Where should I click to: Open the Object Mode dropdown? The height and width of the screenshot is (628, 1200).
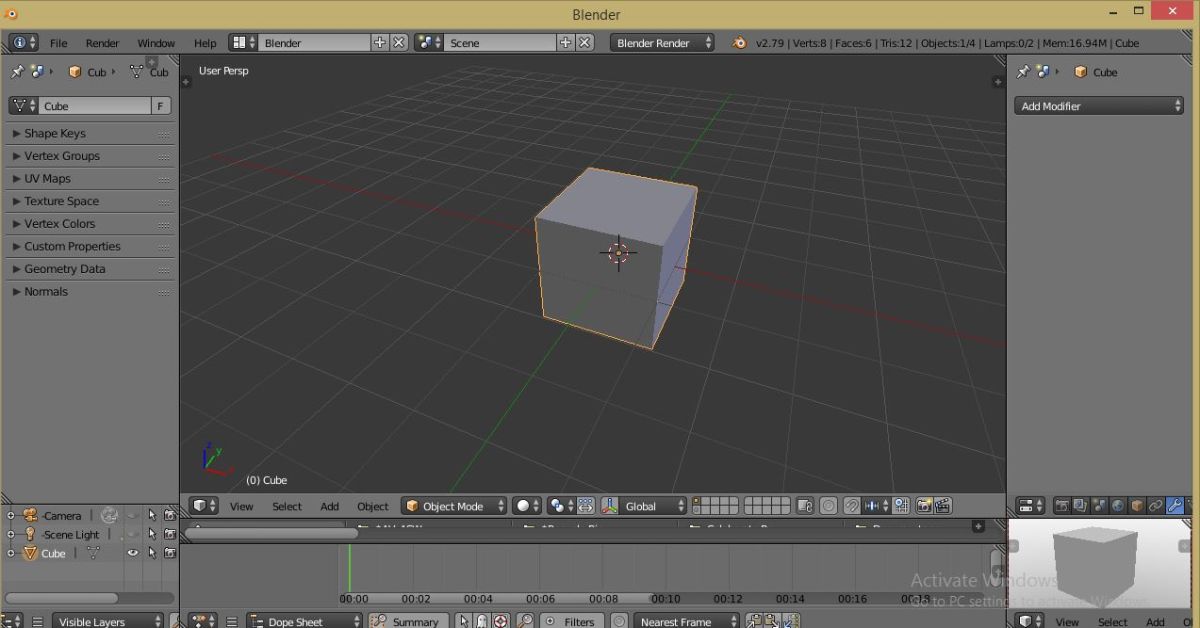point(453,506)
